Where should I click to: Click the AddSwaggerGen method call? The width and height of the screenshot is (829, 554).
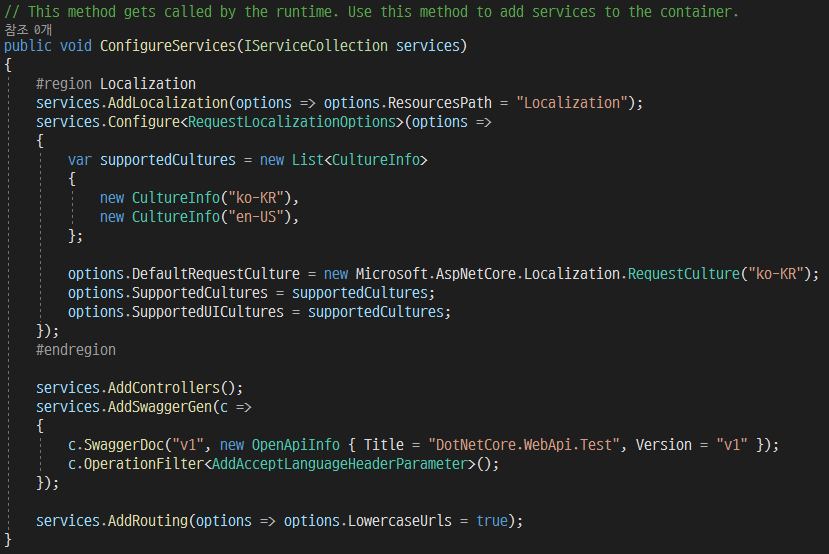pyautogui.click(x=160, y=407)
